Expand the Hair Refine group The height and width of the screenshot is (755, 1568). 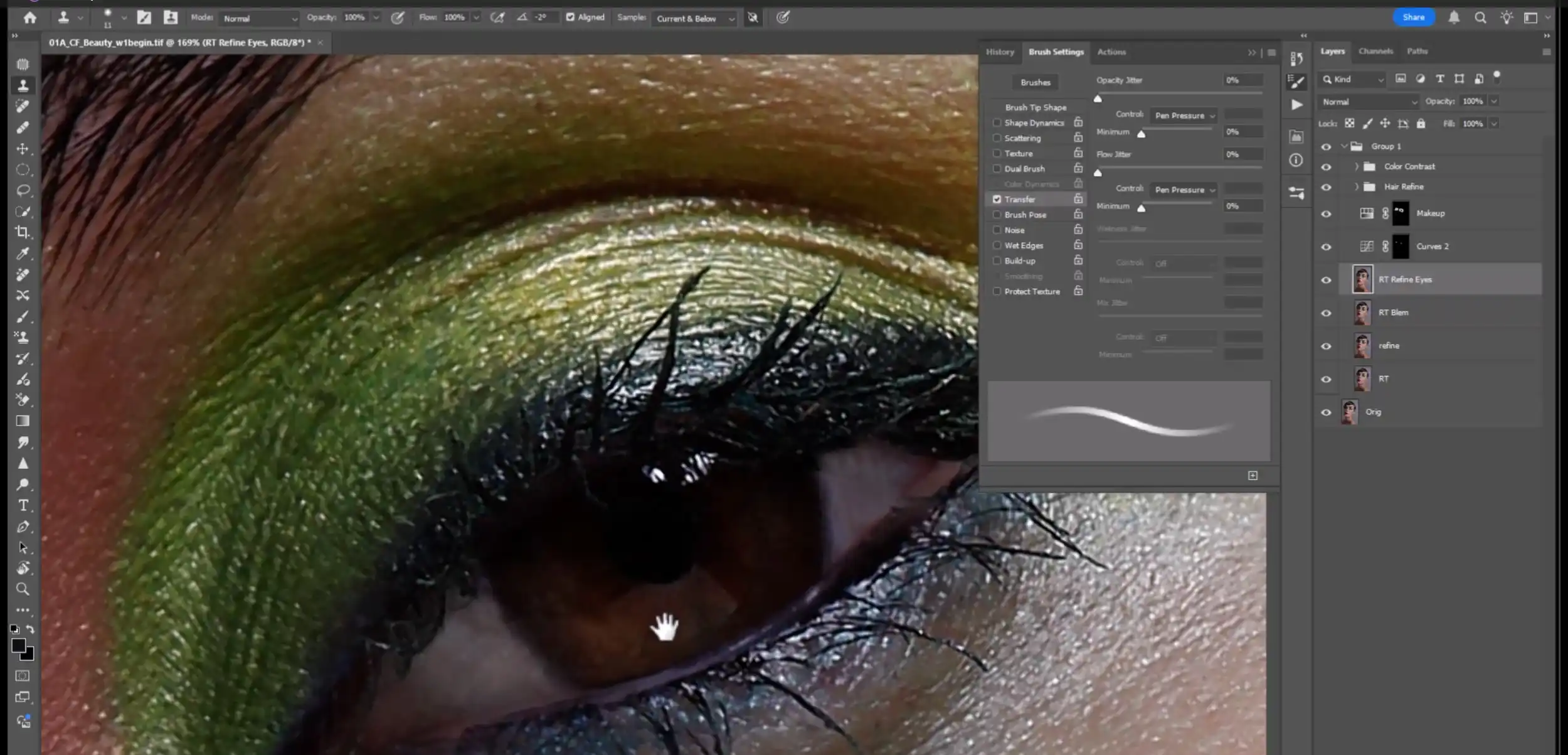pos(1357,187)
